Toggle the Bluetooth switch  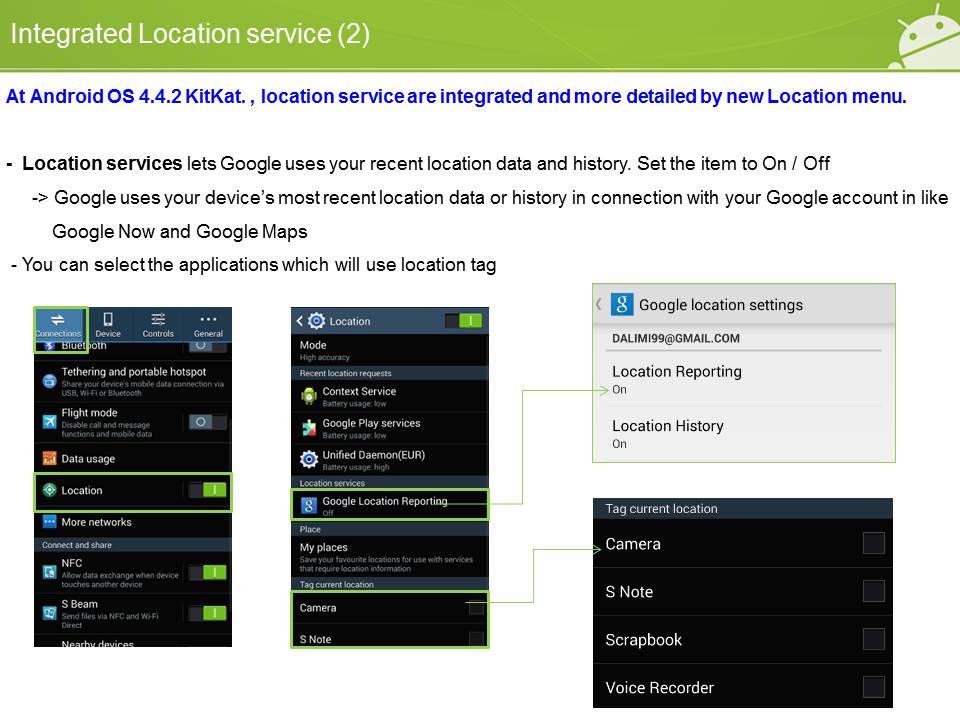coord(208,346)
